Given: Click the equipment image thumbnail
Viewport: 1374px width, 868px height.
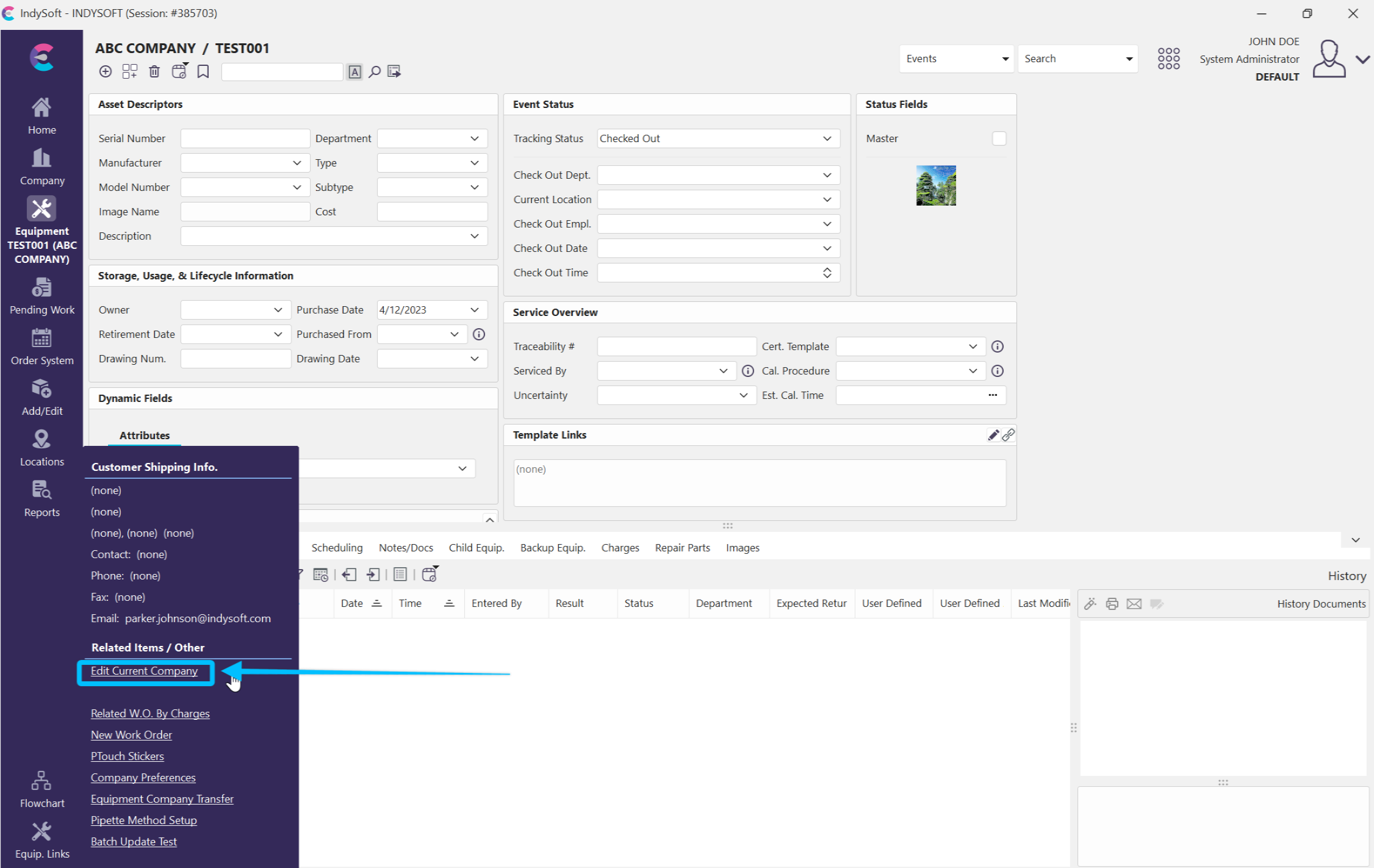Looking at the screenshot, I should [x=935, y=185].
